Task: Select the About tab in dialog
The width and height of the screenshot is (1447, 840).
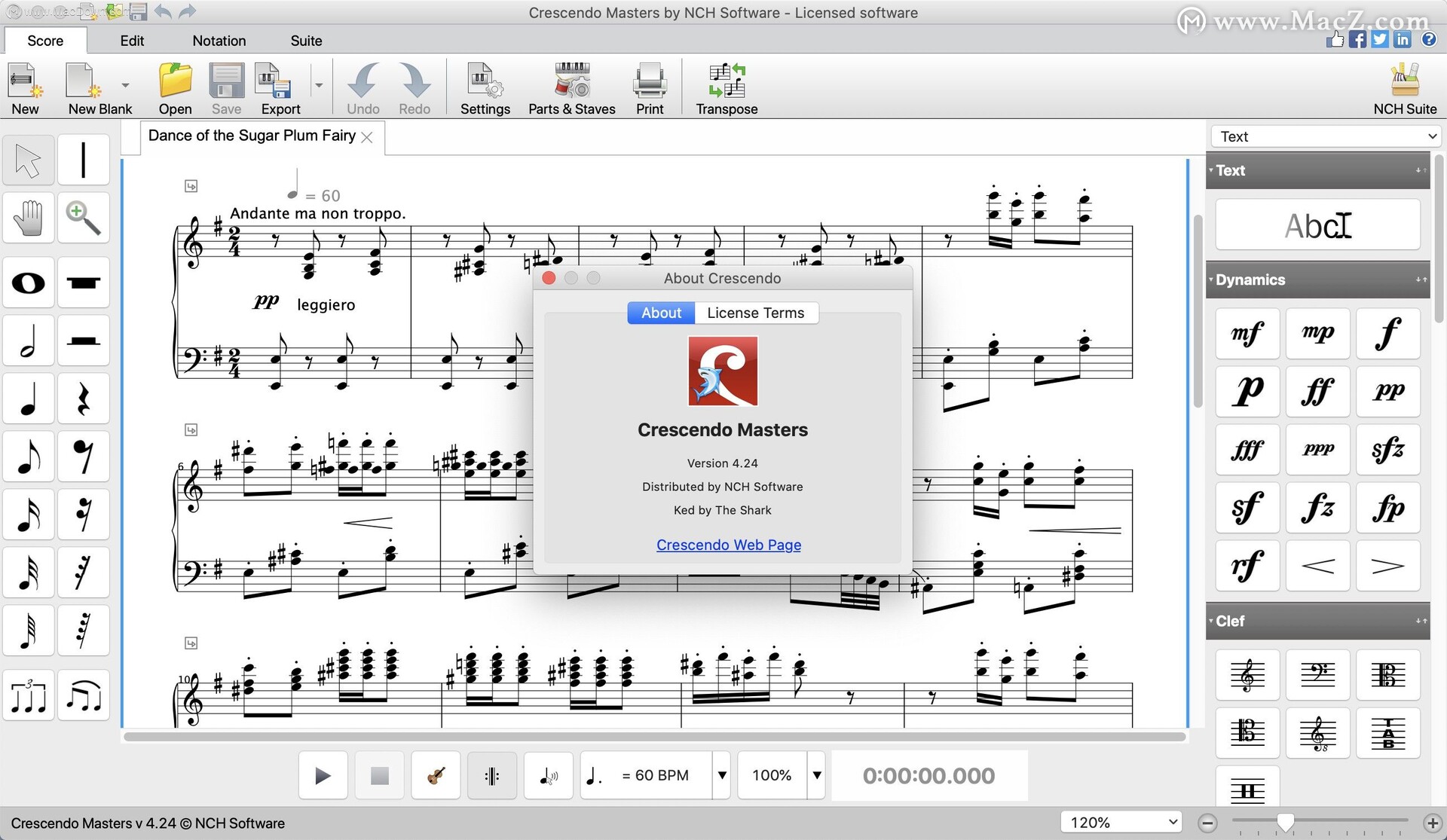Action: 661,313
